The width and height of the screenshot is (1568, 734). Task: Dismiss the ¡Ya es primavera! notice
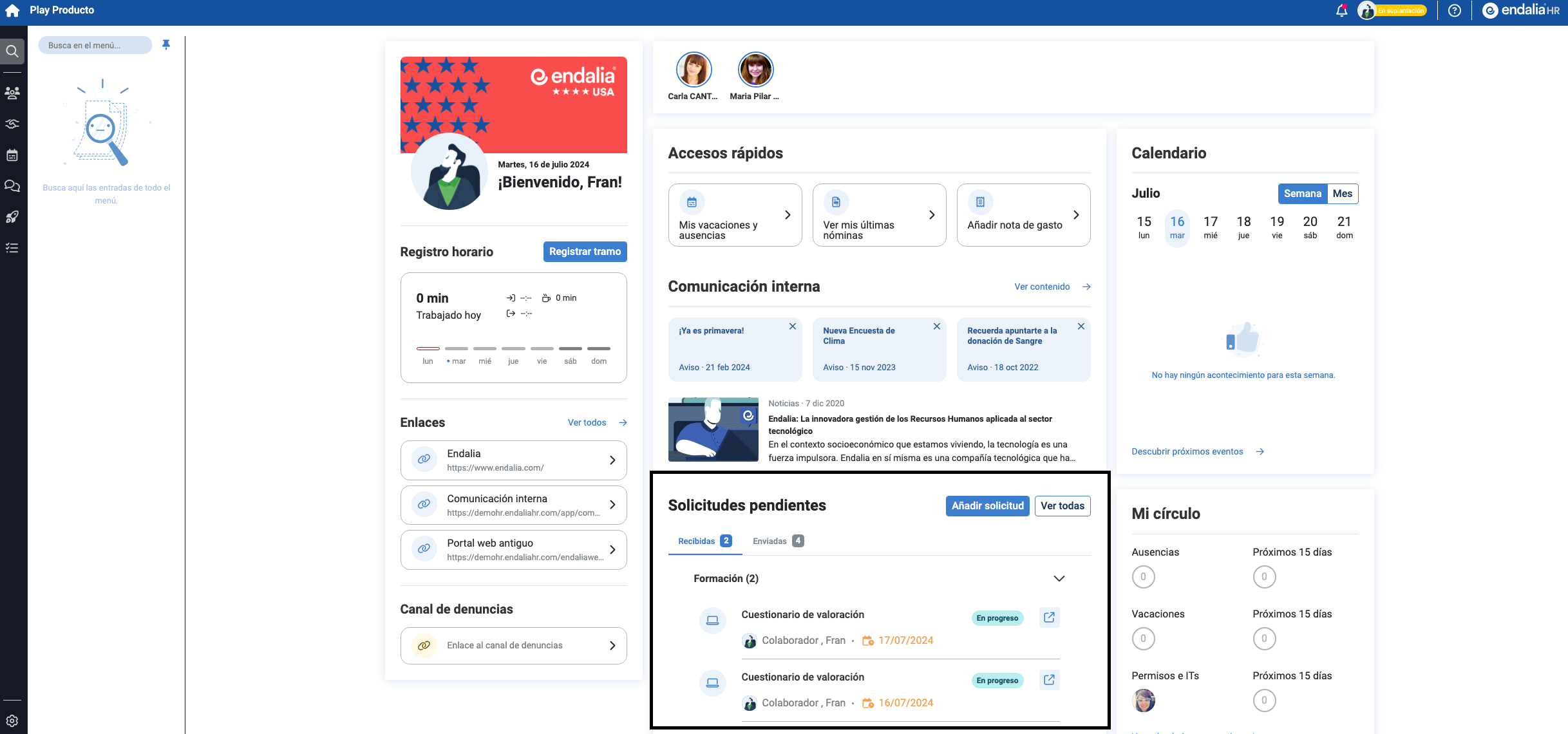click(793, 326)
